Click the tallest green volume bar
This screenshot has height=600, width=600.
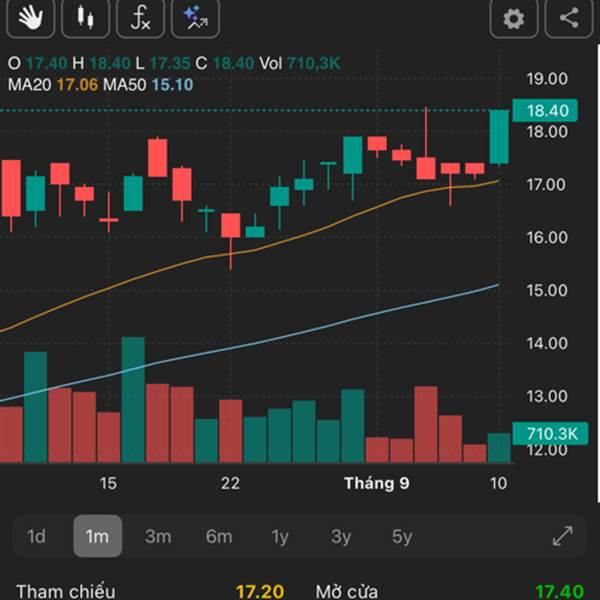(x=133, y=400)
